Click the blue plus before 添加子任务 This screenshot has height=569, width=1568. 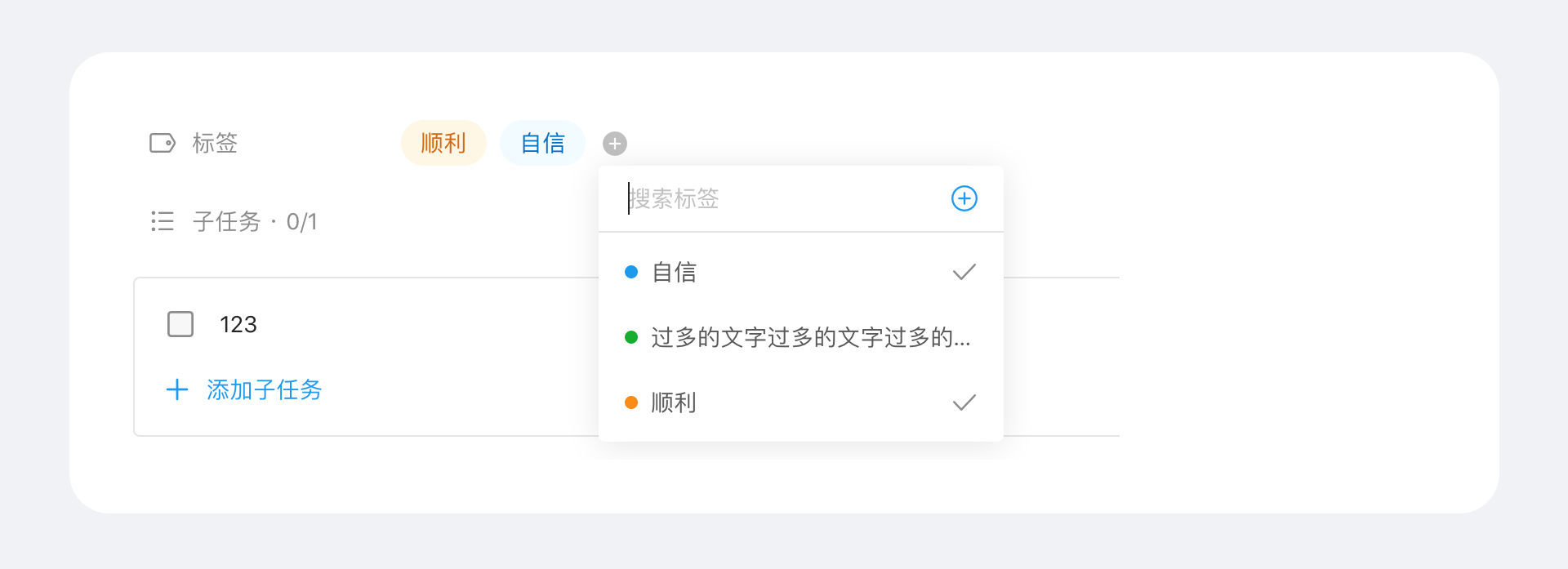(x=177, y=389)
